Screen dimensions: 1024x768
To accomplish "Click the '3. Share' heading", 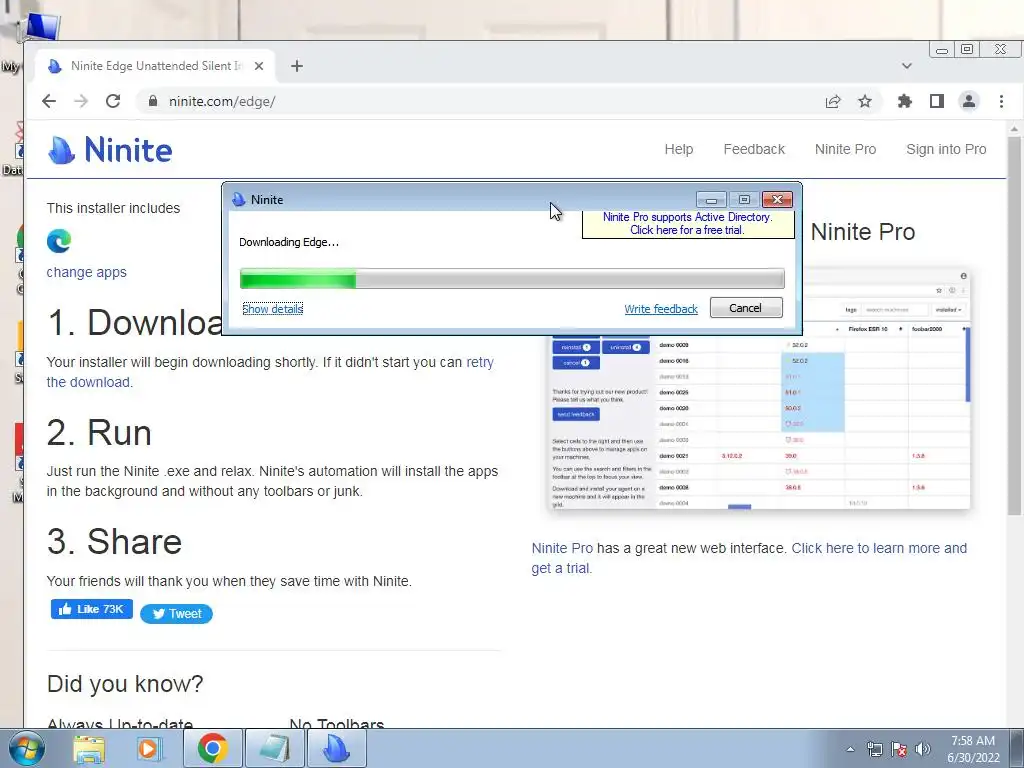I will coord(114,541).
